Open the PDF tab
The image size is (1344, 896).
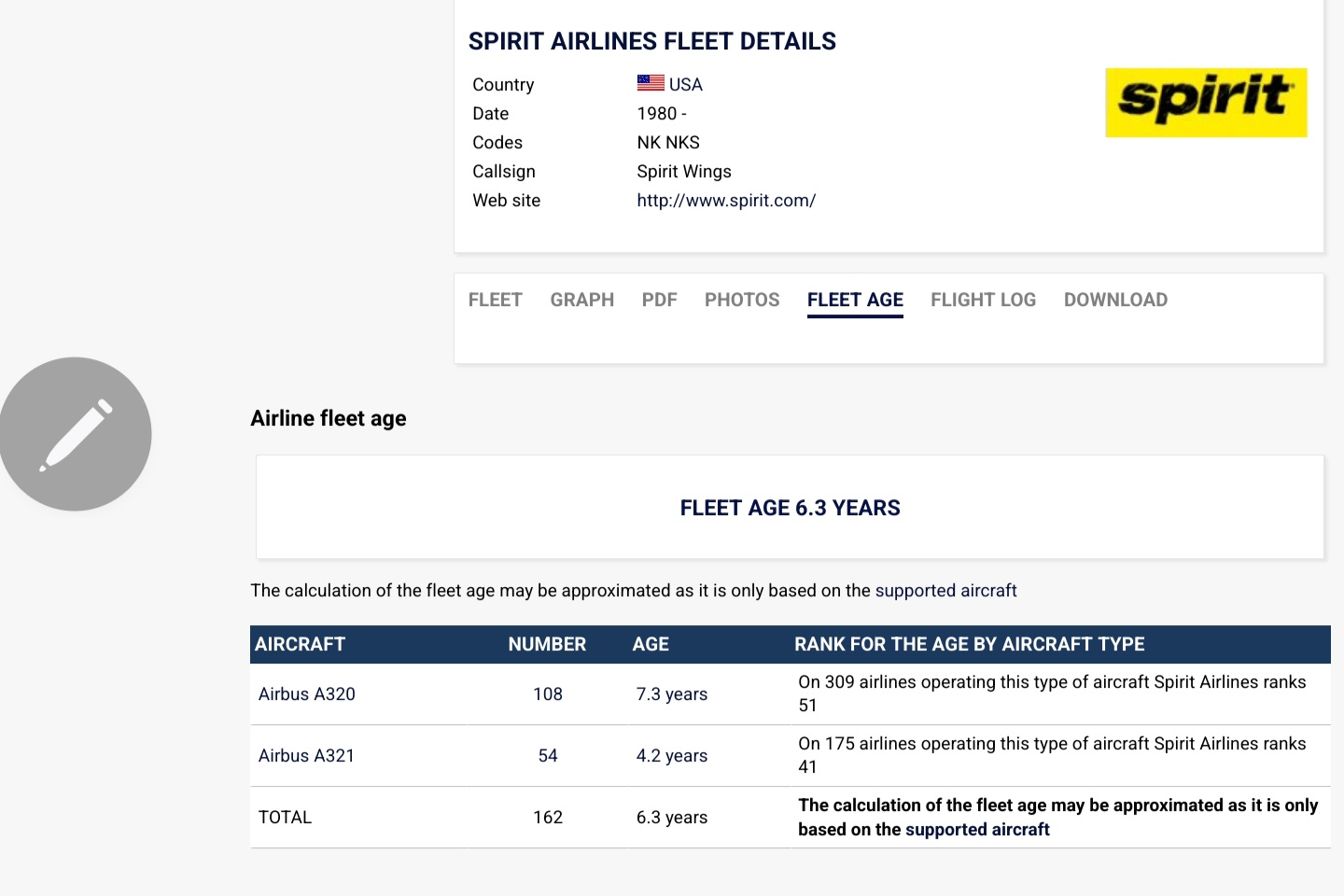tap(659, 300)
